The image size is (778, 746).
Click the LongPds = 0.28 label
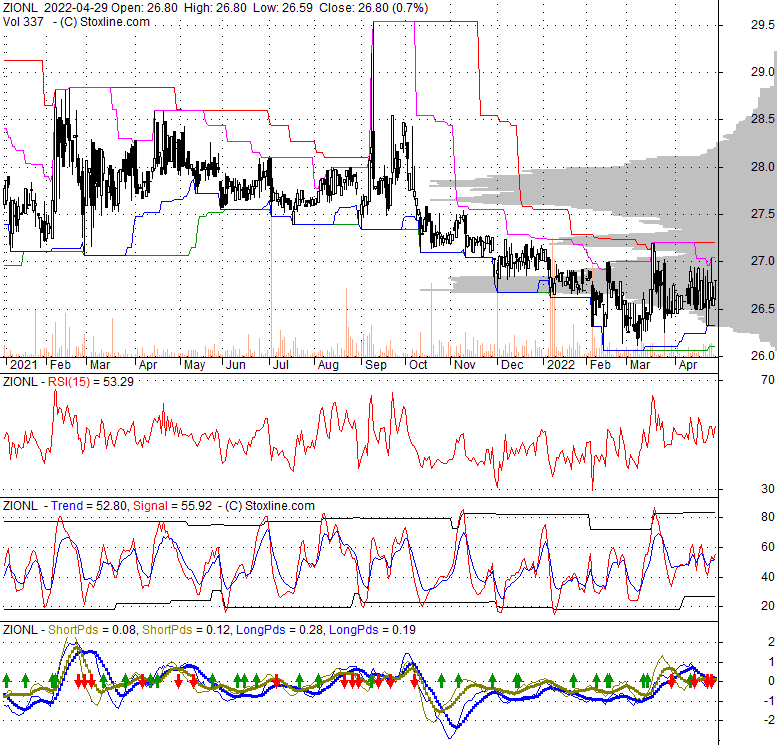[x=280, y=629]
